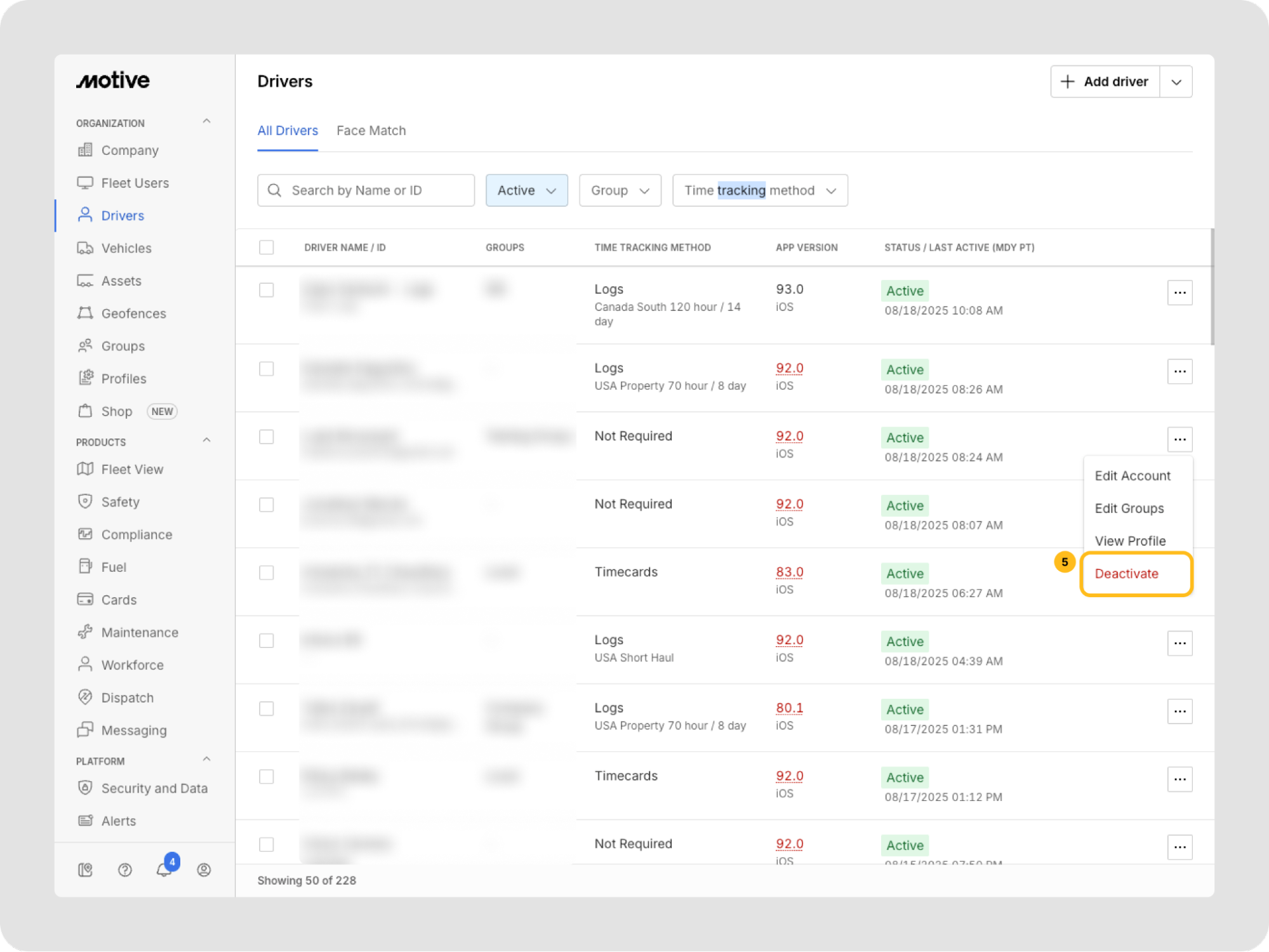Open the map location icon in sidebar footer
1269x952 pixels.
(85, 869)
